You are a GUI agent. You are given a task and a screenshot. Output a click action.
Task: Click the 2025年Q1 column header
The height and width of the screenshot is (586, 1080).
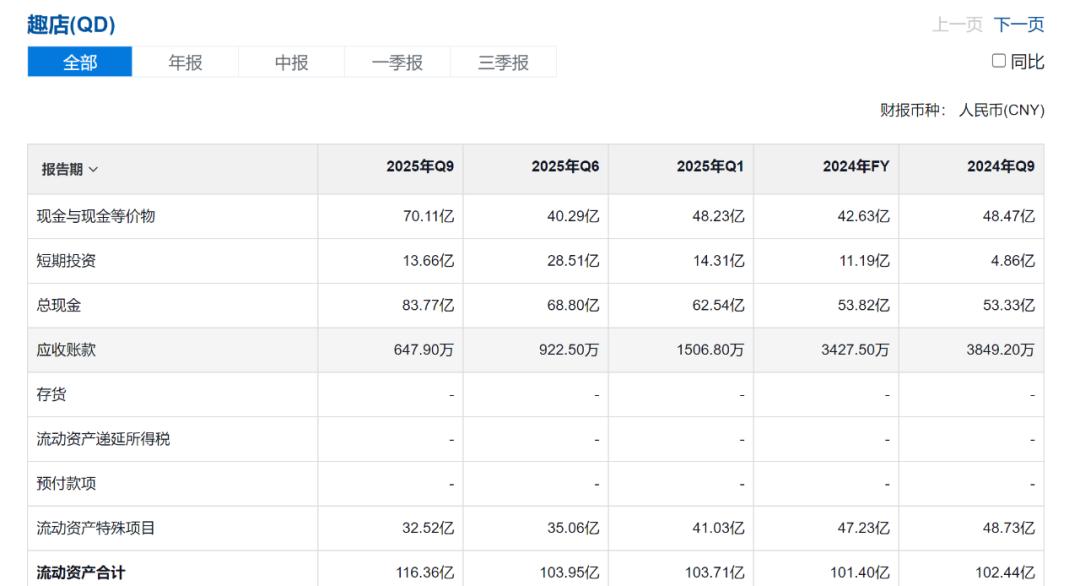click(710, 168)
